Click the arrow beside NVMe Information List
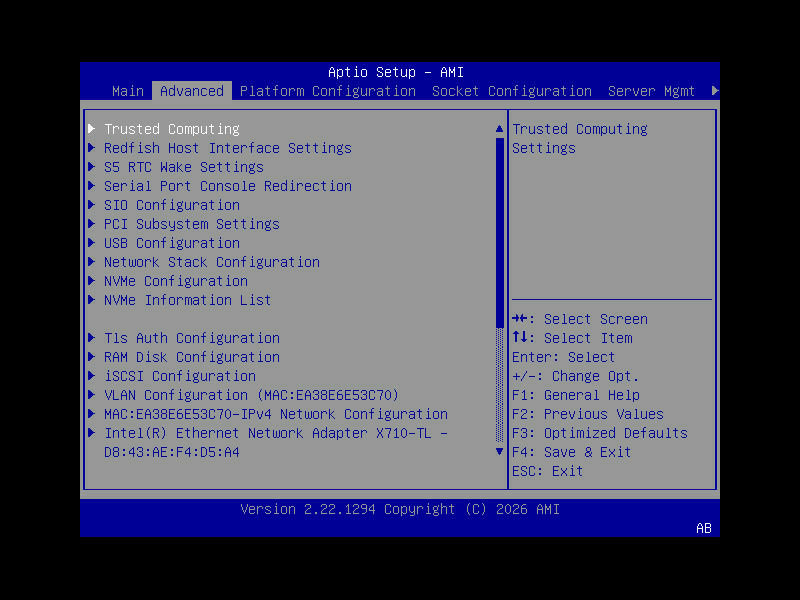Image resolution: width=800 pixels, height=600 pixels. click(92, 299)
